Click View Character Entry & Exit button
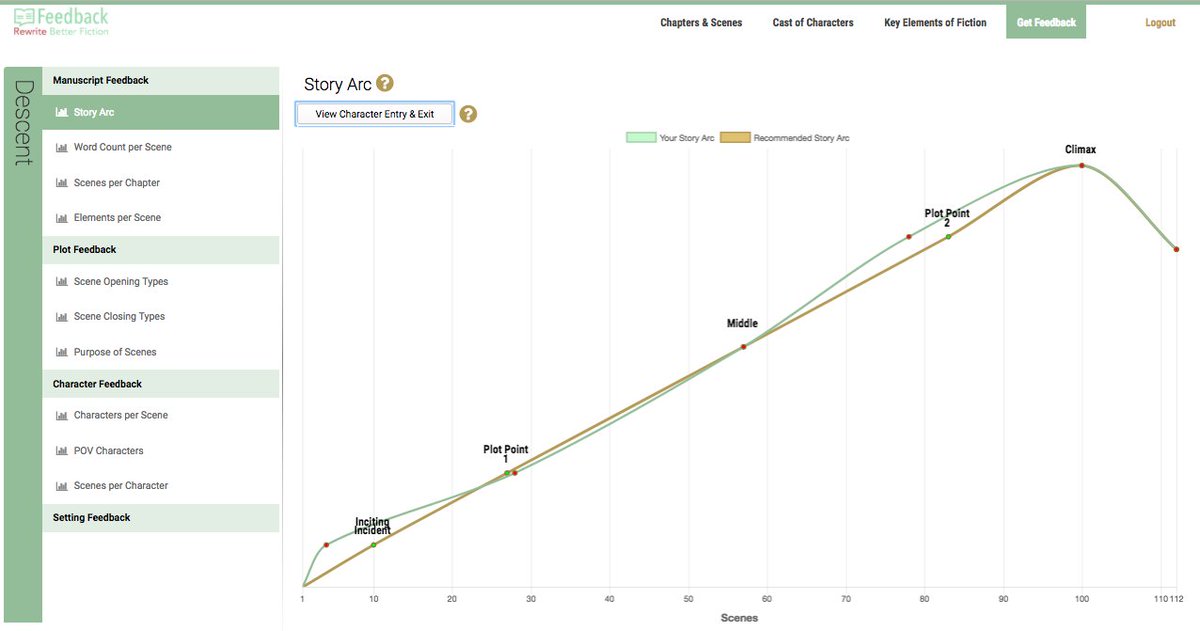 click(375, 114)
